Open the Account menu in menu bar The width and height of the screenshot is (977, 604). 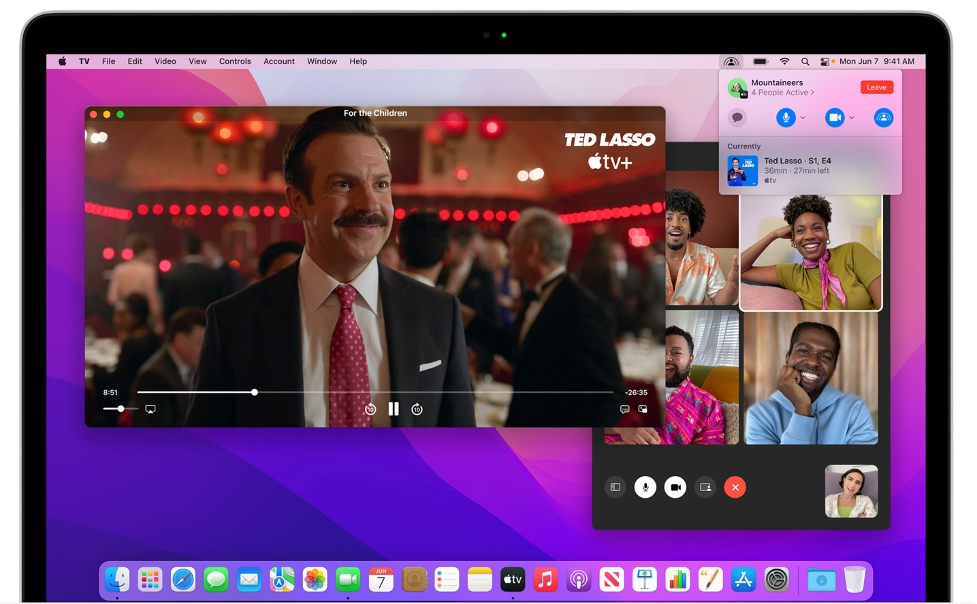[x=279, y=61]
